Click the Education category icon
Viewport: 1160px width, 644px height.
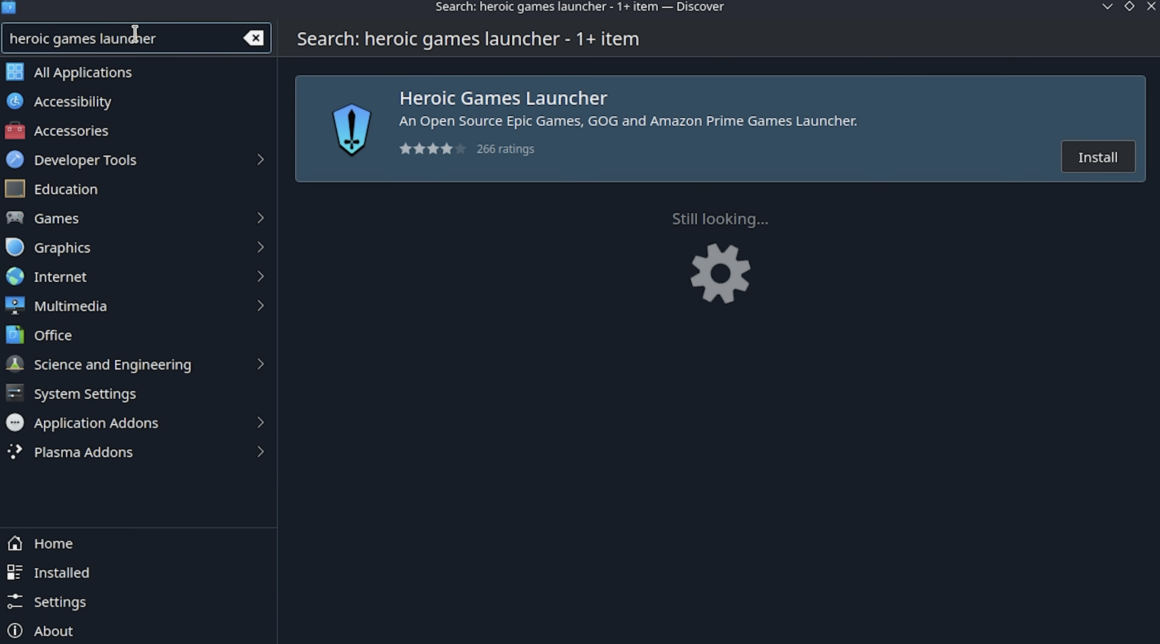15,189
